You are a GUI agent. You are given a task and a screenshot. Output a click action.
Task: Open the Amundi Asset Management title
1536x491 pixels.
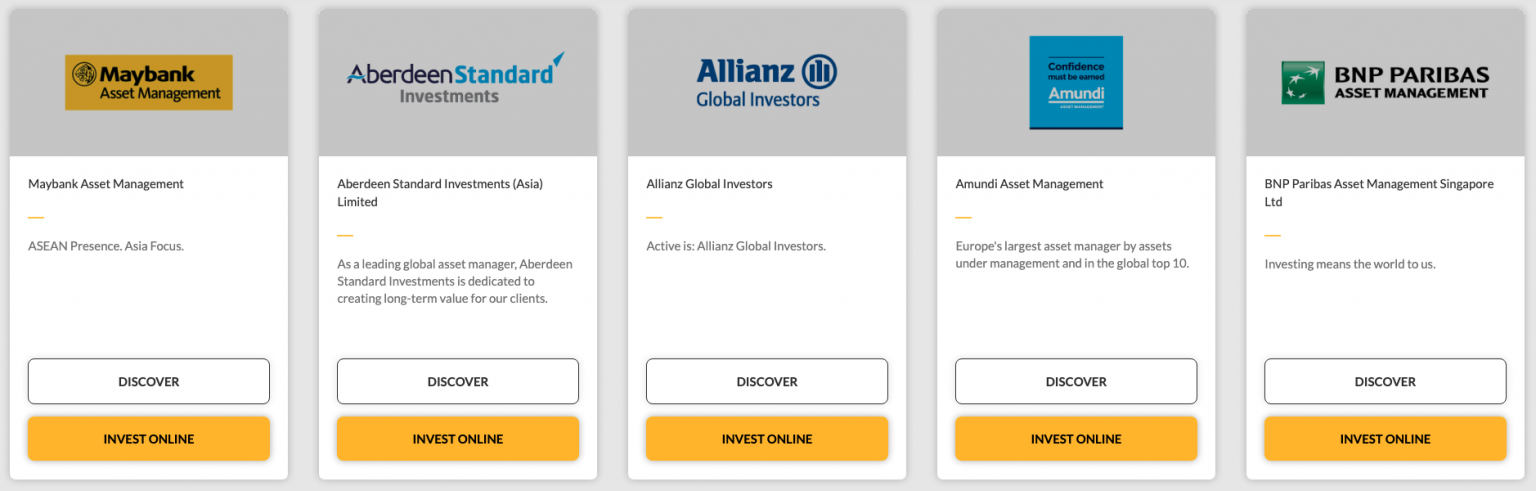point(1029,184)
